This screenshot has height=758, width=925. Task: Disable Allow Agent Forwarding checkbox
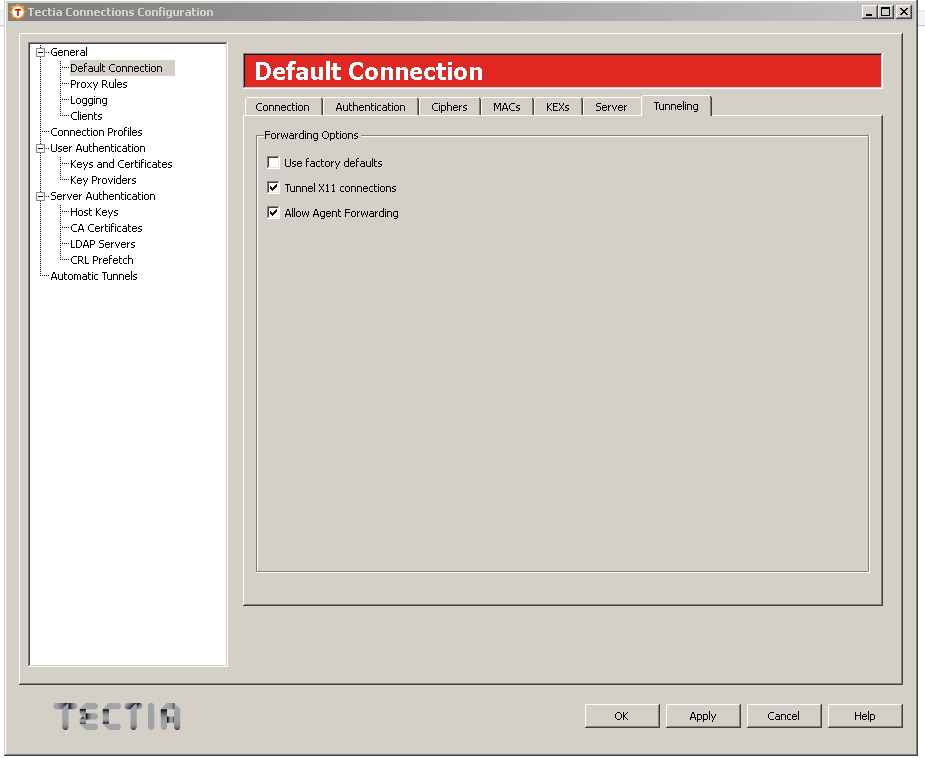pyautogui.click(x=273, y=212)
